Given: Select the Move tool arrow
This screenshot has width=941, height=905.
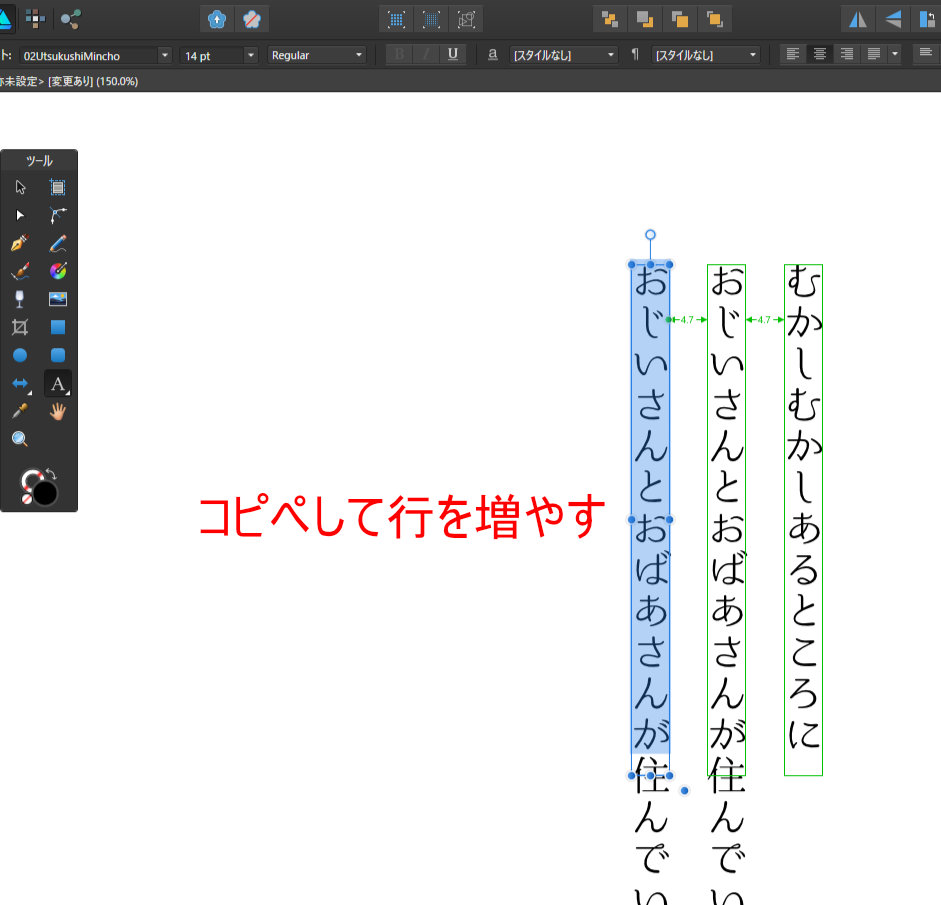Looking at the screenshot, I should click(x=20, y=187).
